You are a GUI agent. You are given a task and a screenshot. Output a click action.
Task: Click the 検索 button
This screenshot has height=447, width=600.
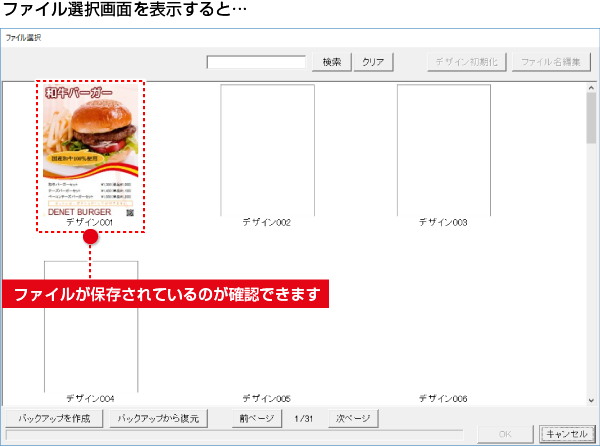(332, 62)
